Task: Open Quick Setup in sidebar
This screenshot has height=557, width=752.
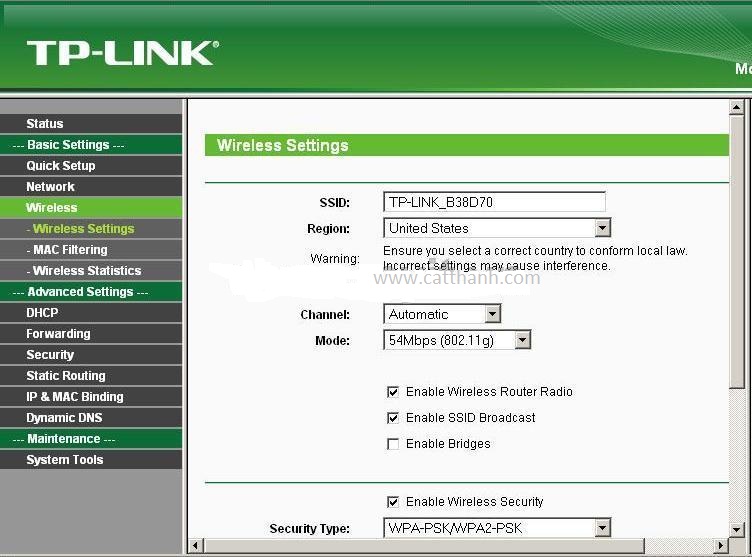Action: click(91, 166)
